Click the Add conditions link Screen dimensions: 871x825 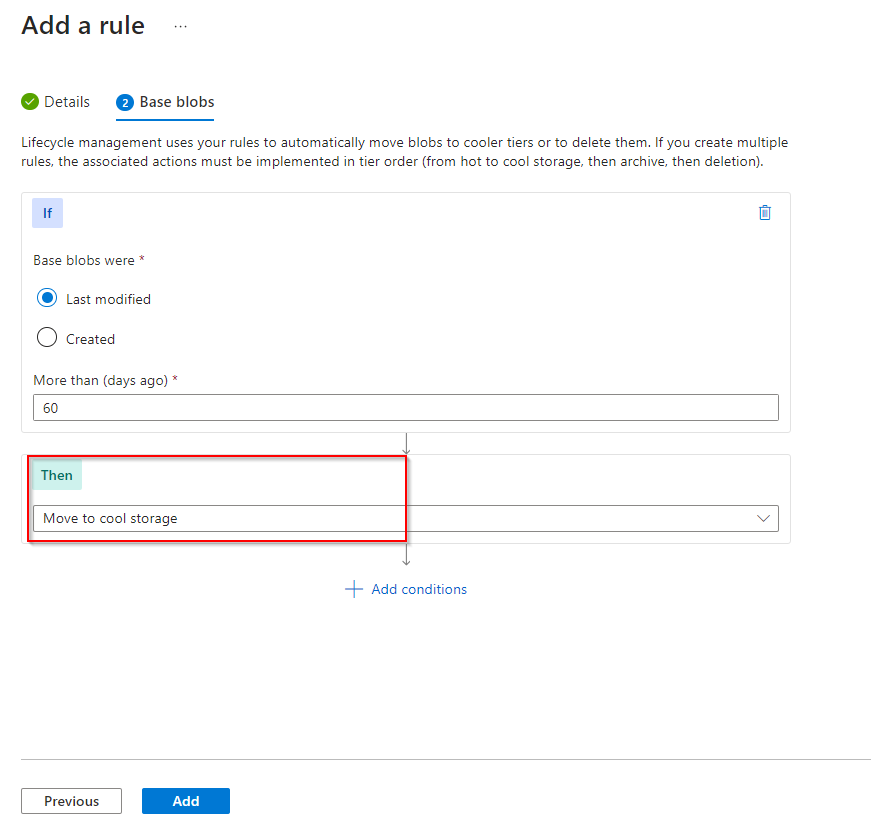(x=419, y=589)
